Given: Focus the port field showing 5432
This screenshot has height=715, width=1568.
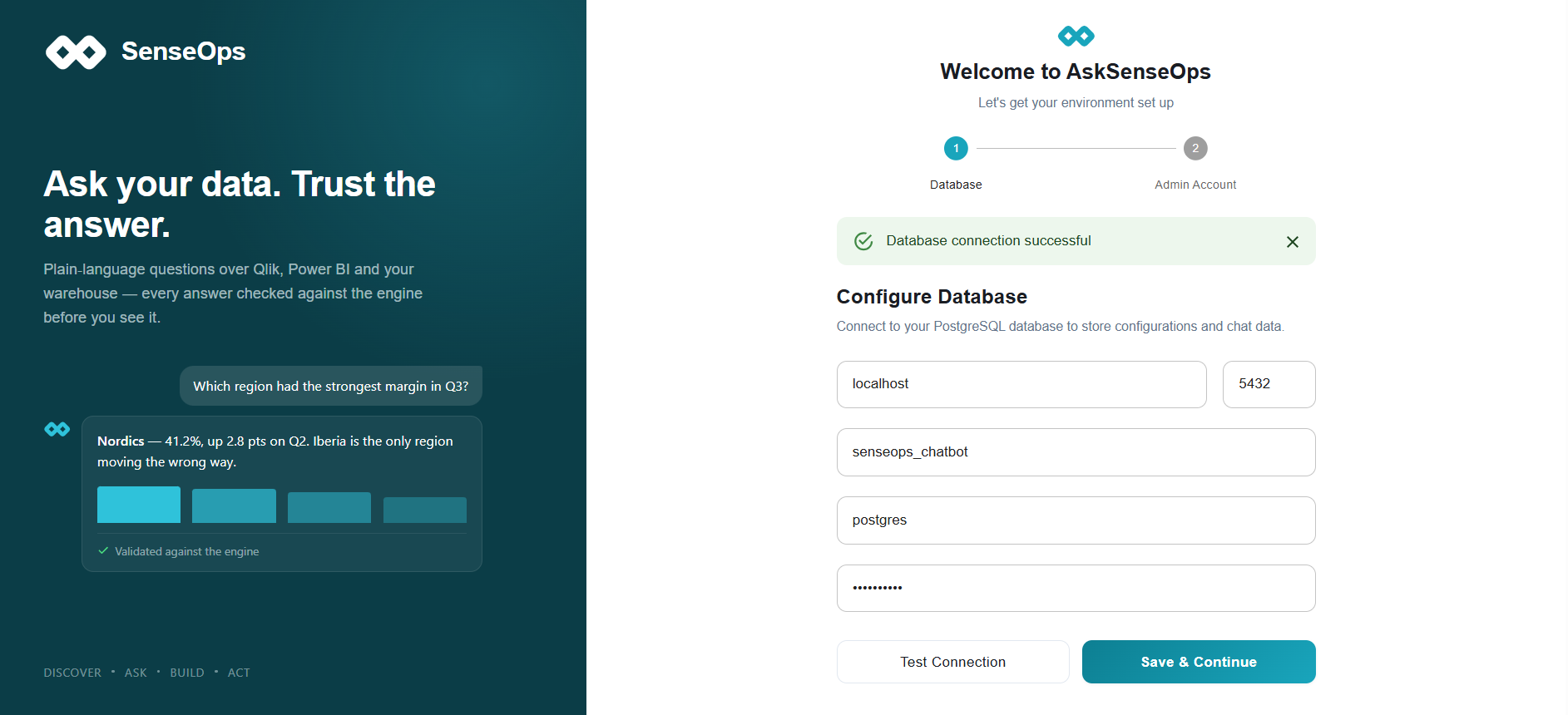Looking at the screenshot, I should click(1269, 384).
